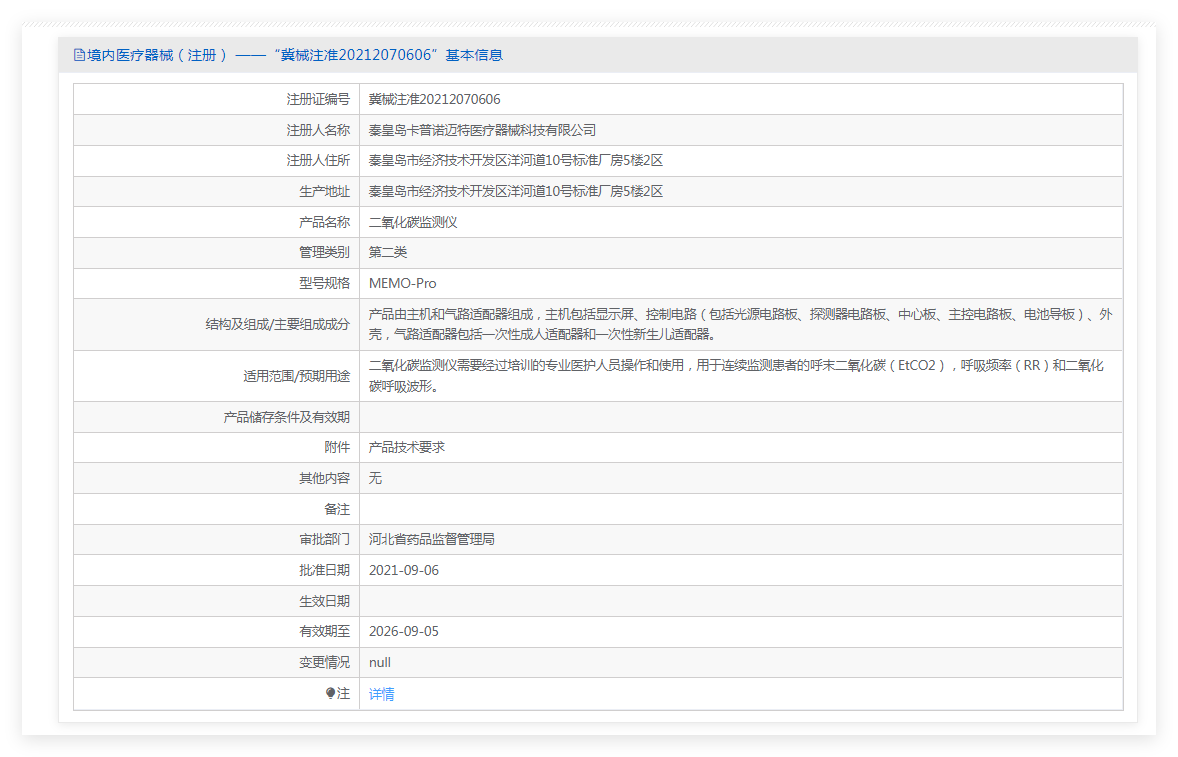Image resolution: width=1178 pixels, height=757 pixels.
Task: Click the 变更情况 label
Action: click(x=325, y=662)
